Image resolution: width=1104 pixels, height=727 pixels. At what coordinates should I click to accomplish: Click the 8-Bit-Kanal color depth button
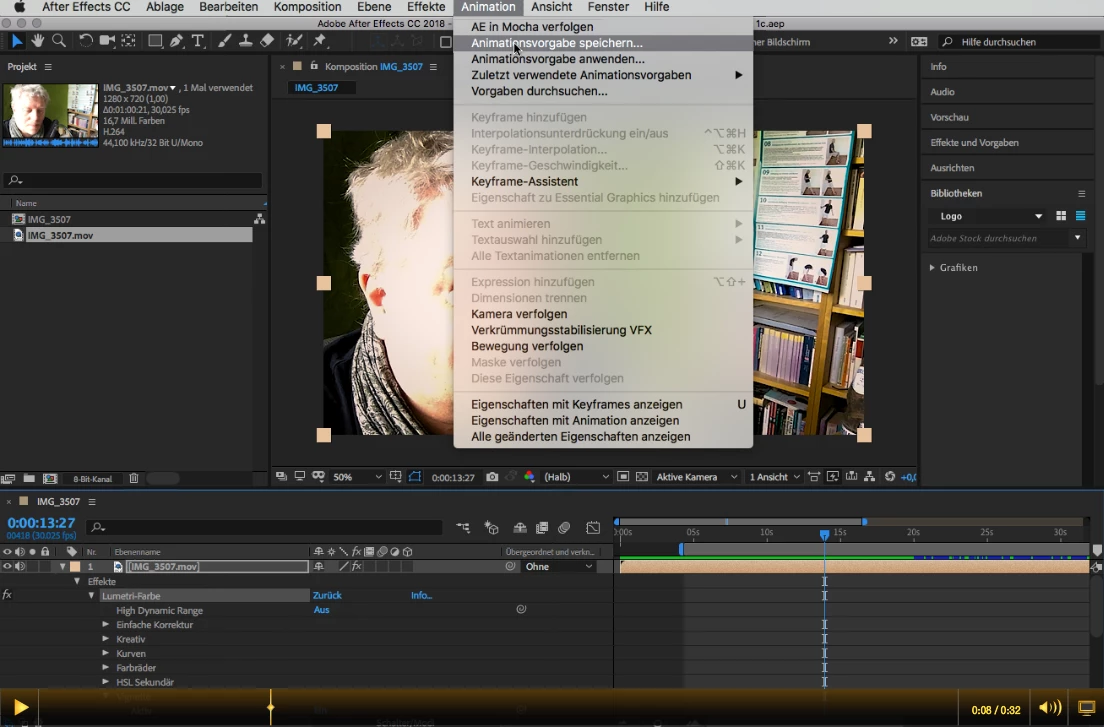click(x=92, y=479)
